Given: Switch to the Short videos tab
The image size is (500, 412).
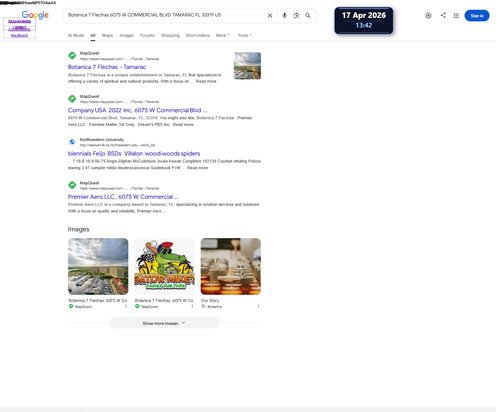Looking at the screenshot, I should 198,35.
